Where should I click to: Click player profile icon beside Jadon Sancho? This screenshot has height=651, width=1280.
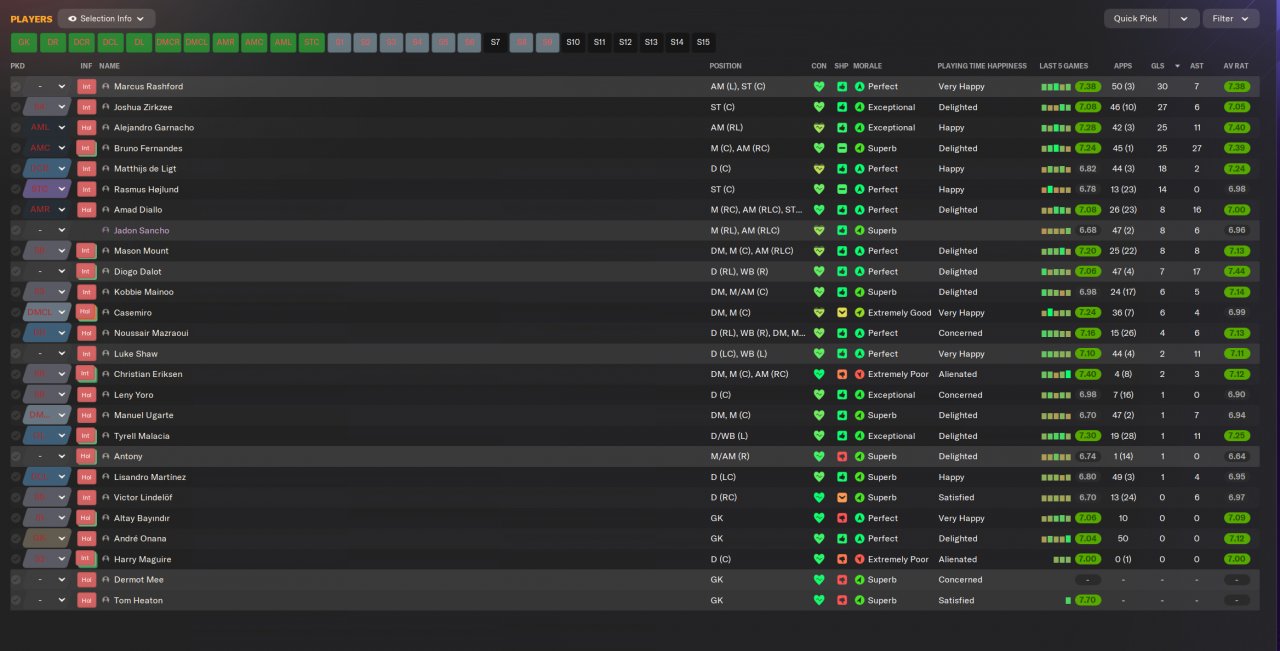pyautogui.click(x=106, y=231)
